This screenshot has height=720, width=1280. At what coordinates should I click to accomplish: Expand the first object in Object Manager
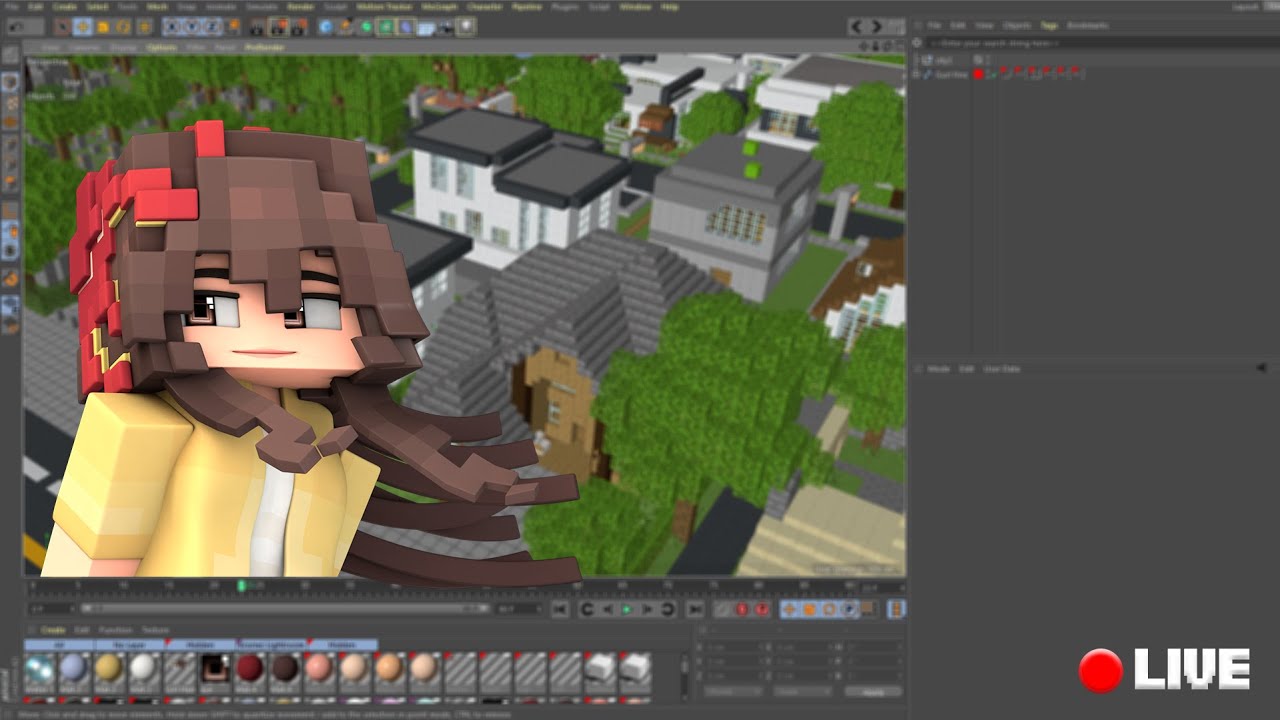(x=916, y=60)
